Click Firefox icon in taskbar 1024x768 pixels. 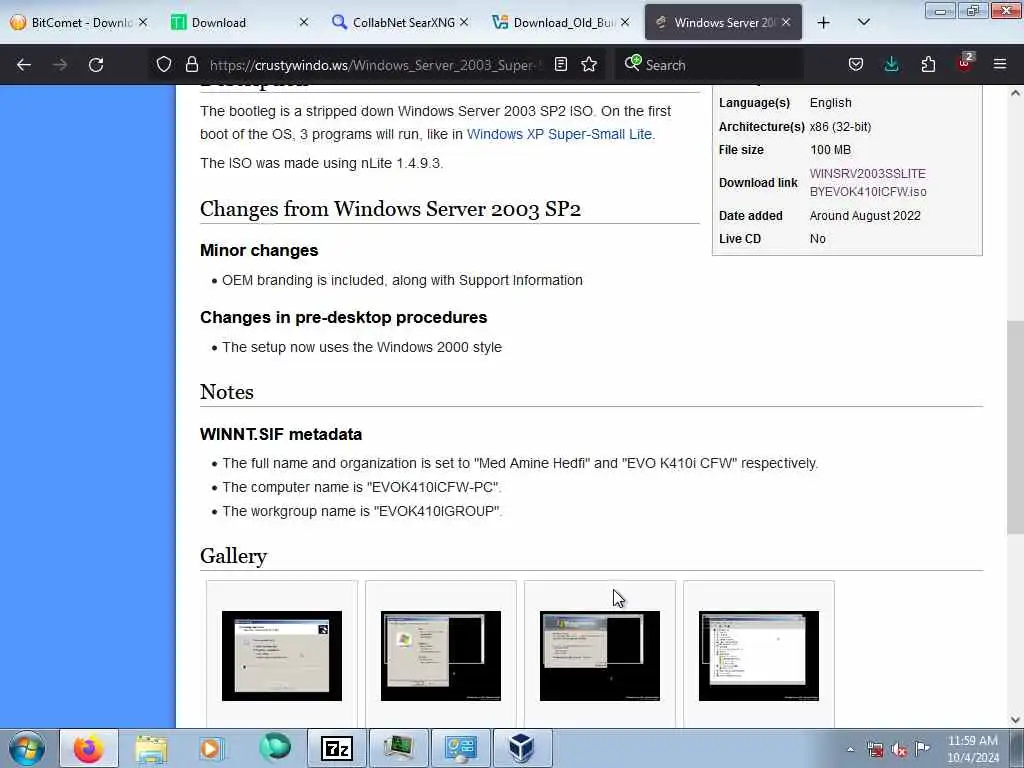[89, 748]
